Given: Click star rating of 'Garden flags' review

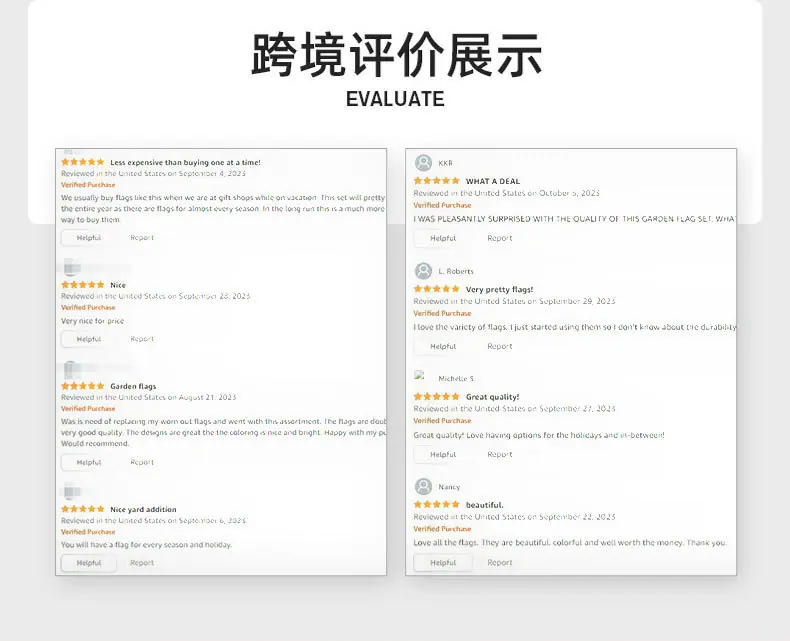Looking at the screenshot, I should 83,386.
